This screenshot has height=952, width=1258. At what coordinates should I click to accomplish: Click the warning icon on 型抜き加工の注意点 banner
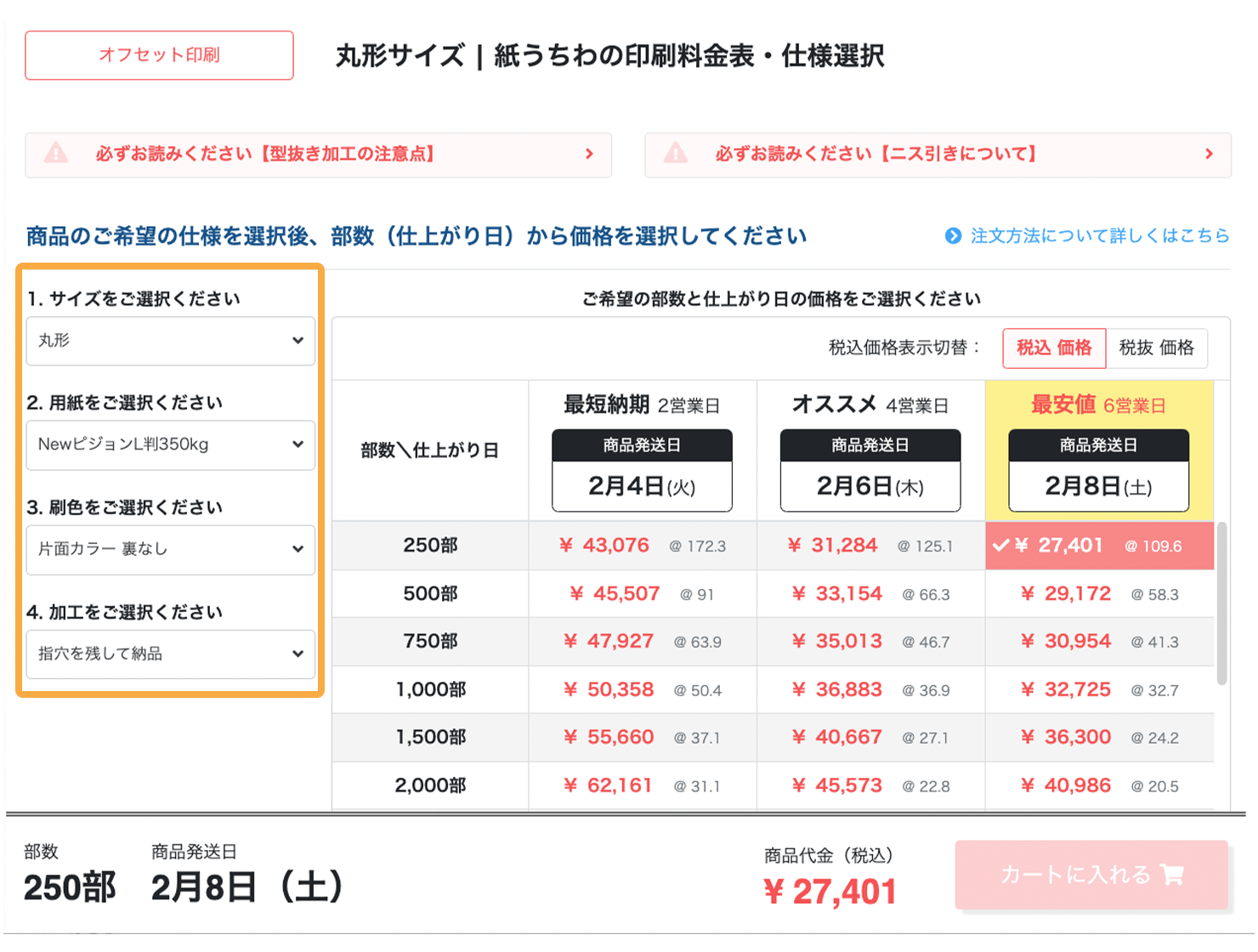pos(56,155)
